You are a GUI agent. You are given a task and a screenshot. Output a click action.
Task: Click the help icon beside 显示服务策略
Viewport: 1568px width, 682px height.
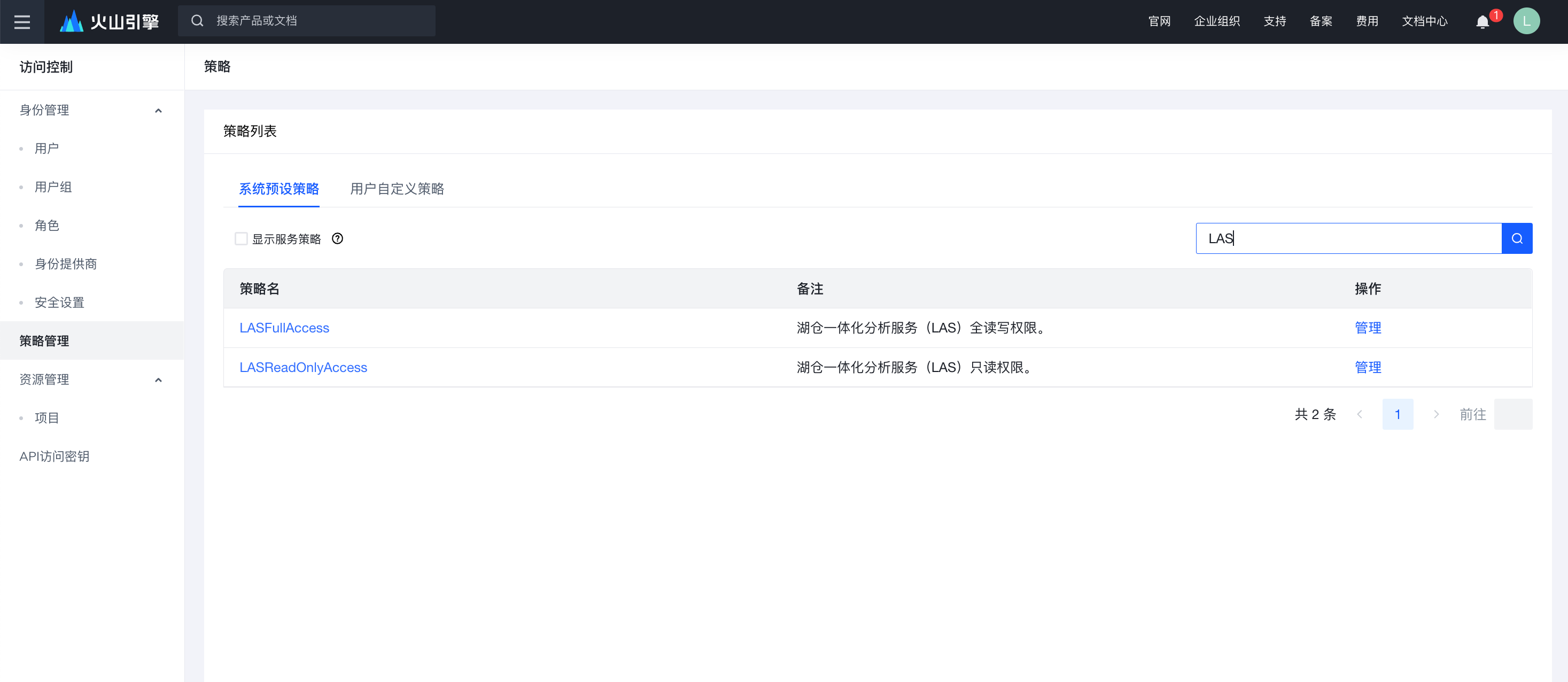337,239
